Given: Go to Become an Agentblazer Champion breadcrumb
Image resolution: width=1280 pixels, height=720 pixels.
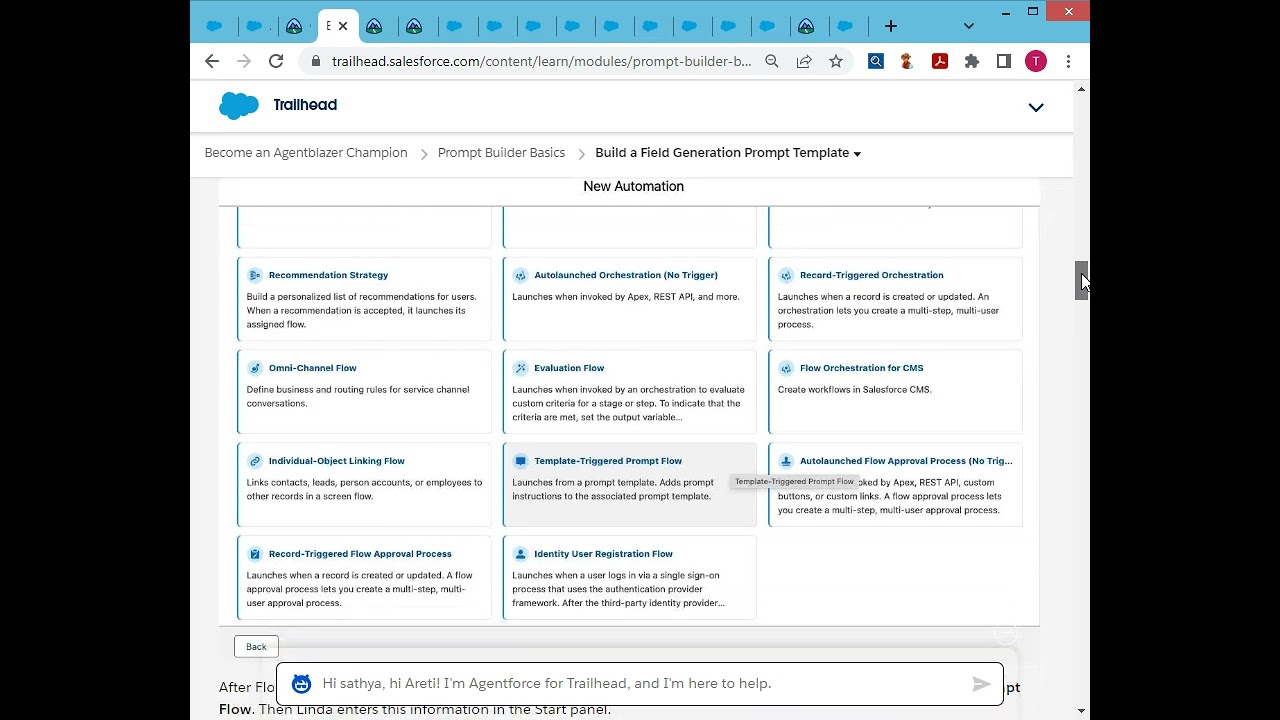Looking at the screenshot, I should (x=306, y=153).
